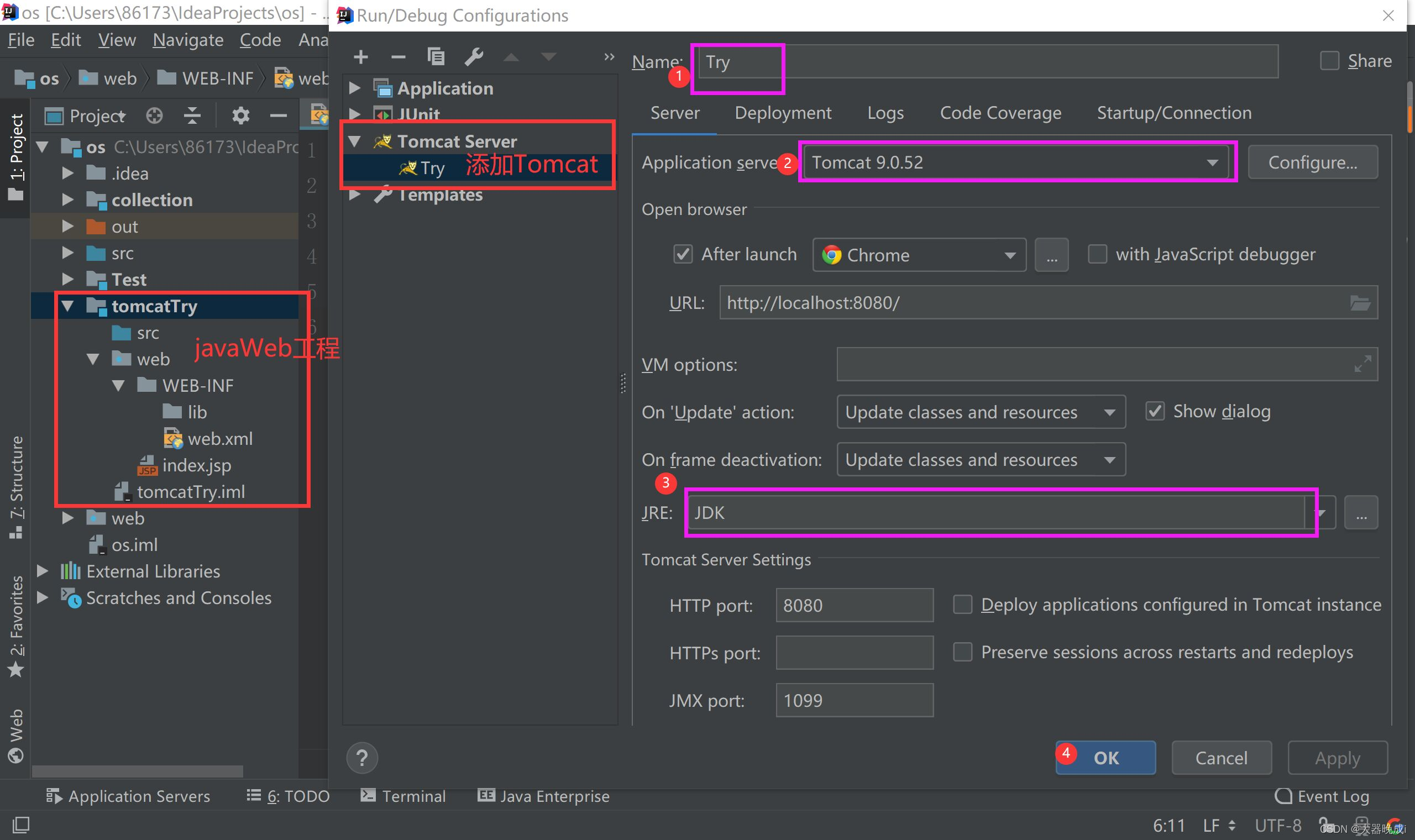Image resolution: width=1415 pixels, height=840 pixels.
Task: Switch to the Deployment tab
Action: [x=783, y=113]
